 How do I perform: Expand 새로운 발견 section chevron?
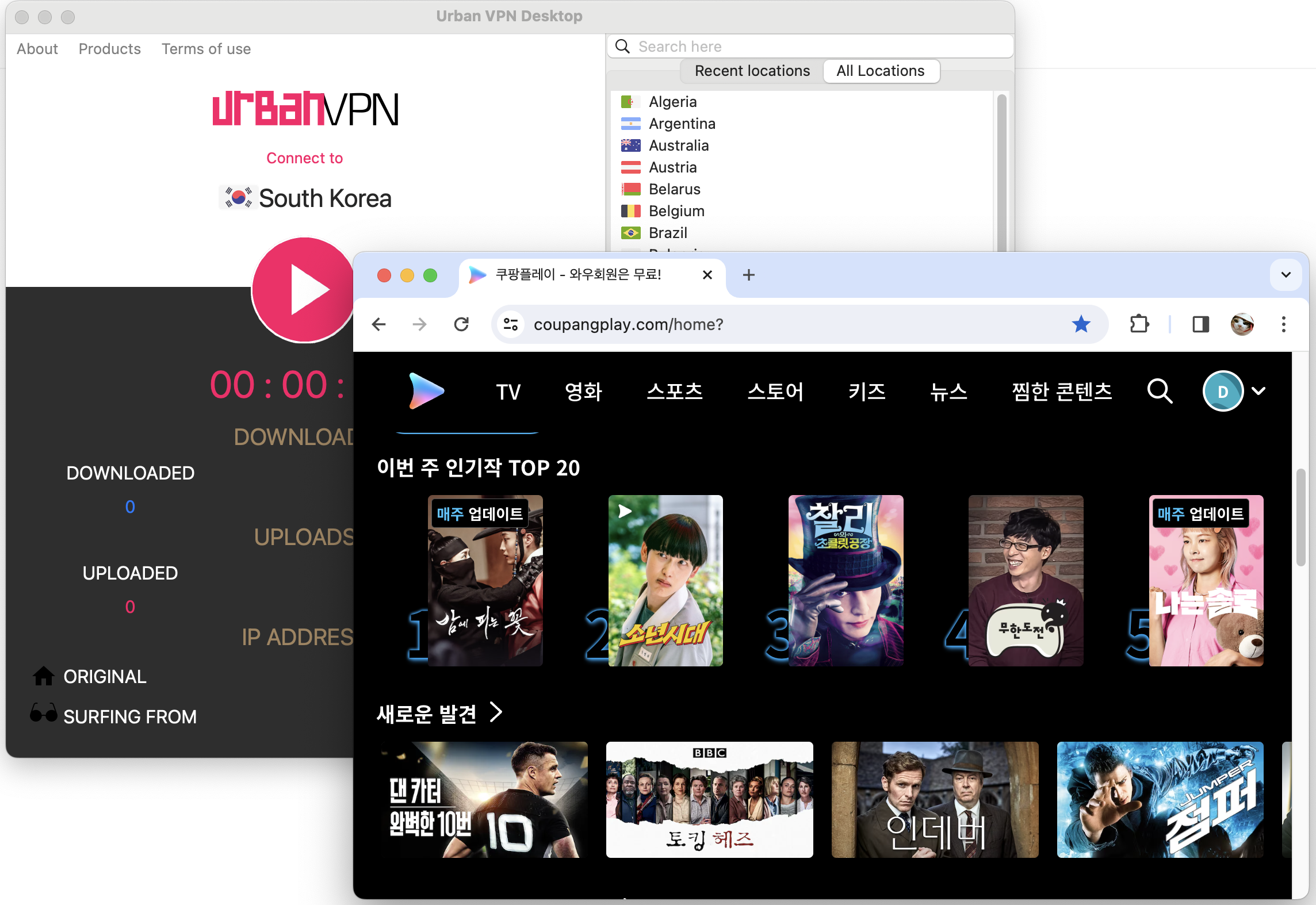point(496,712)
